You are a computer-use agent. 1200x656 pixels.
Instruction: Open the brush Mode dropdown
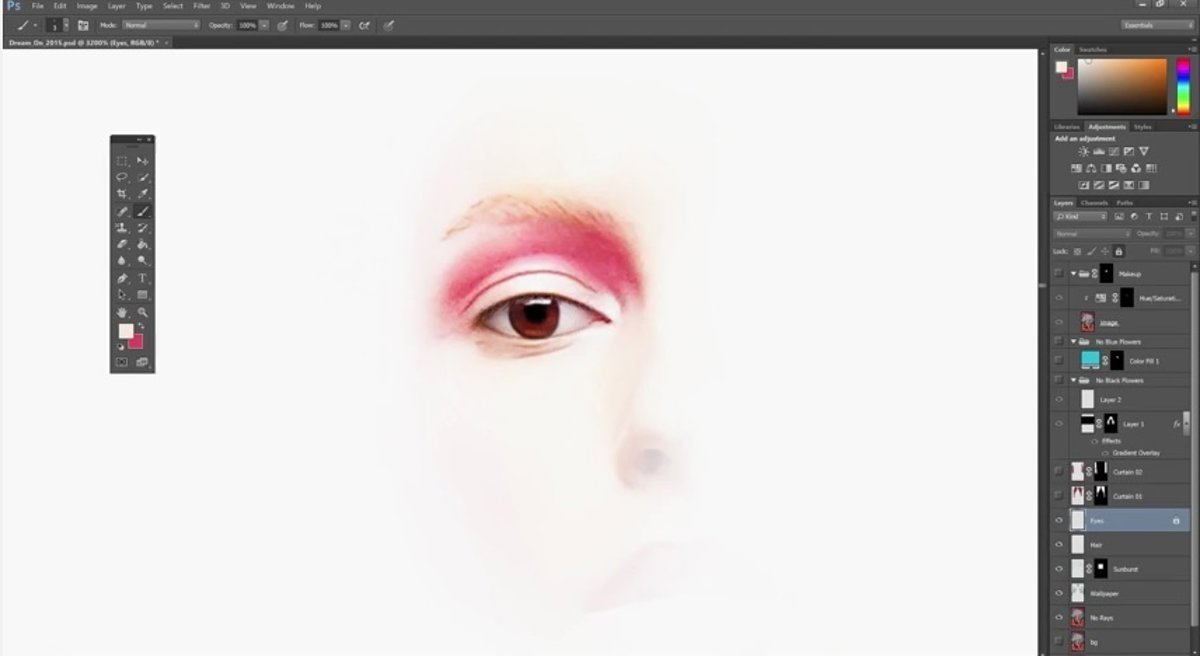161,25
